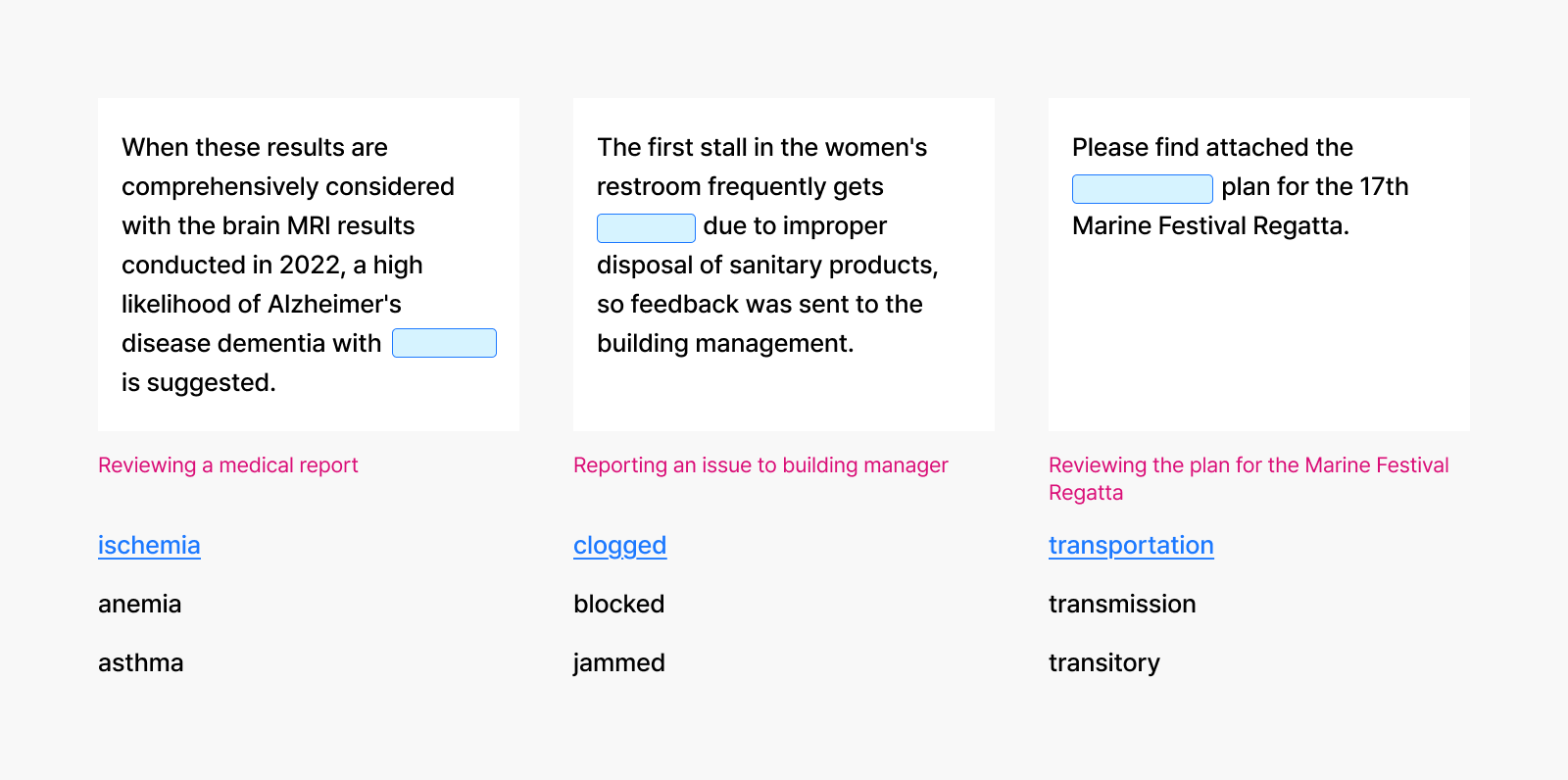The image size is (1568, 780).
Task: Choose the transmission option
Action: [x=1122, y=604]
